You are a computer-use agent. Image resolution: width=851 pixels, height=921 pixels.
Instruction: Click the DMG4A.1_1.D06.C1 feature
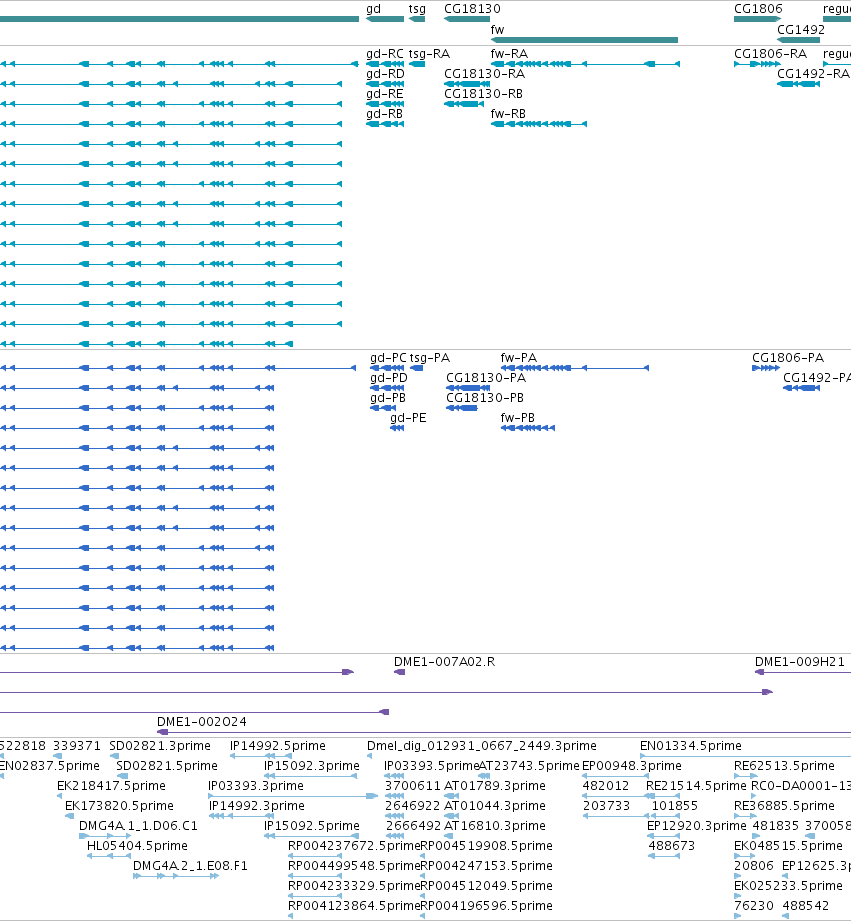point(105,836)
